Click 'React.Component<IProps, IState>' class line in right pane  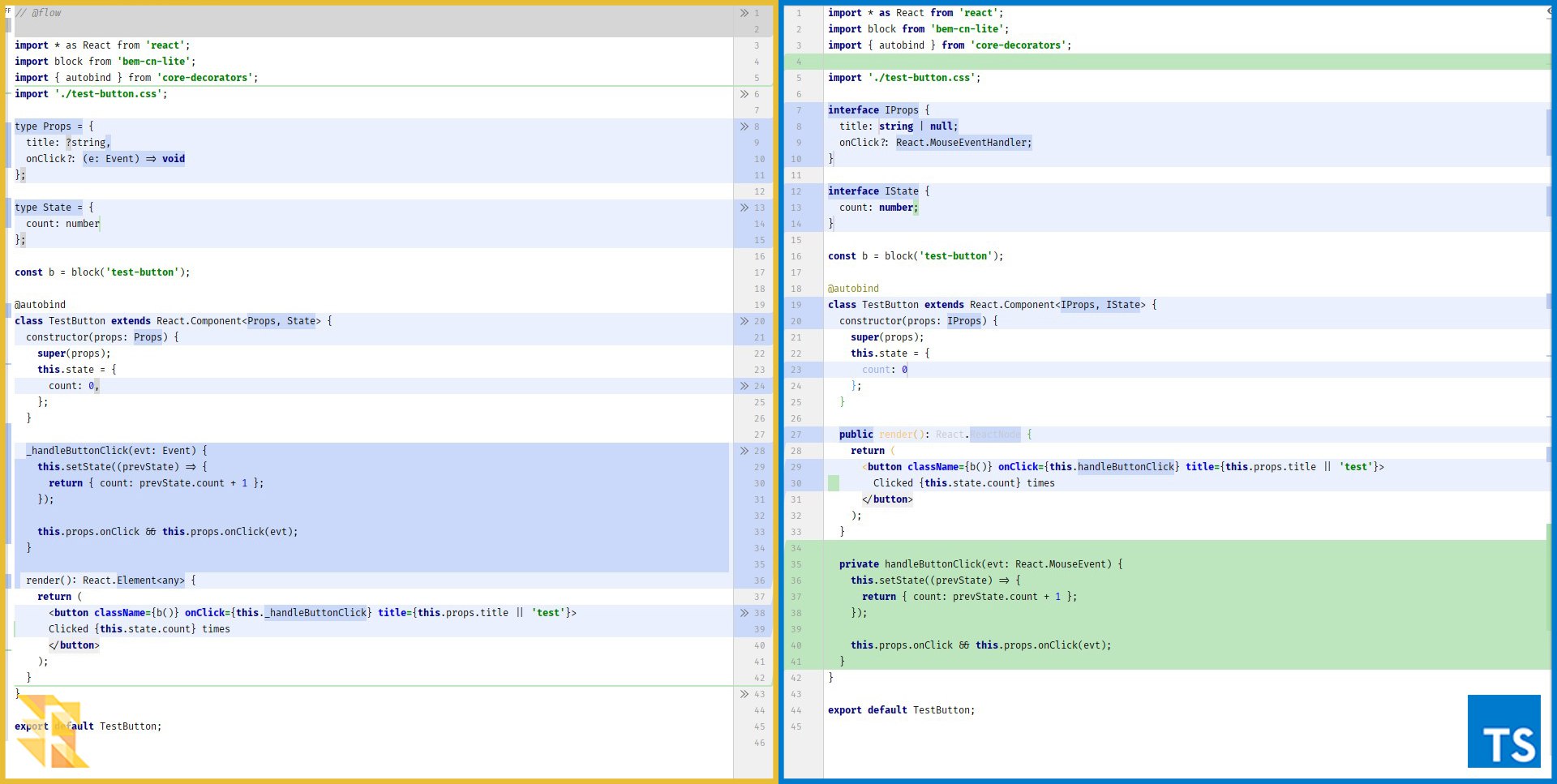993,305
